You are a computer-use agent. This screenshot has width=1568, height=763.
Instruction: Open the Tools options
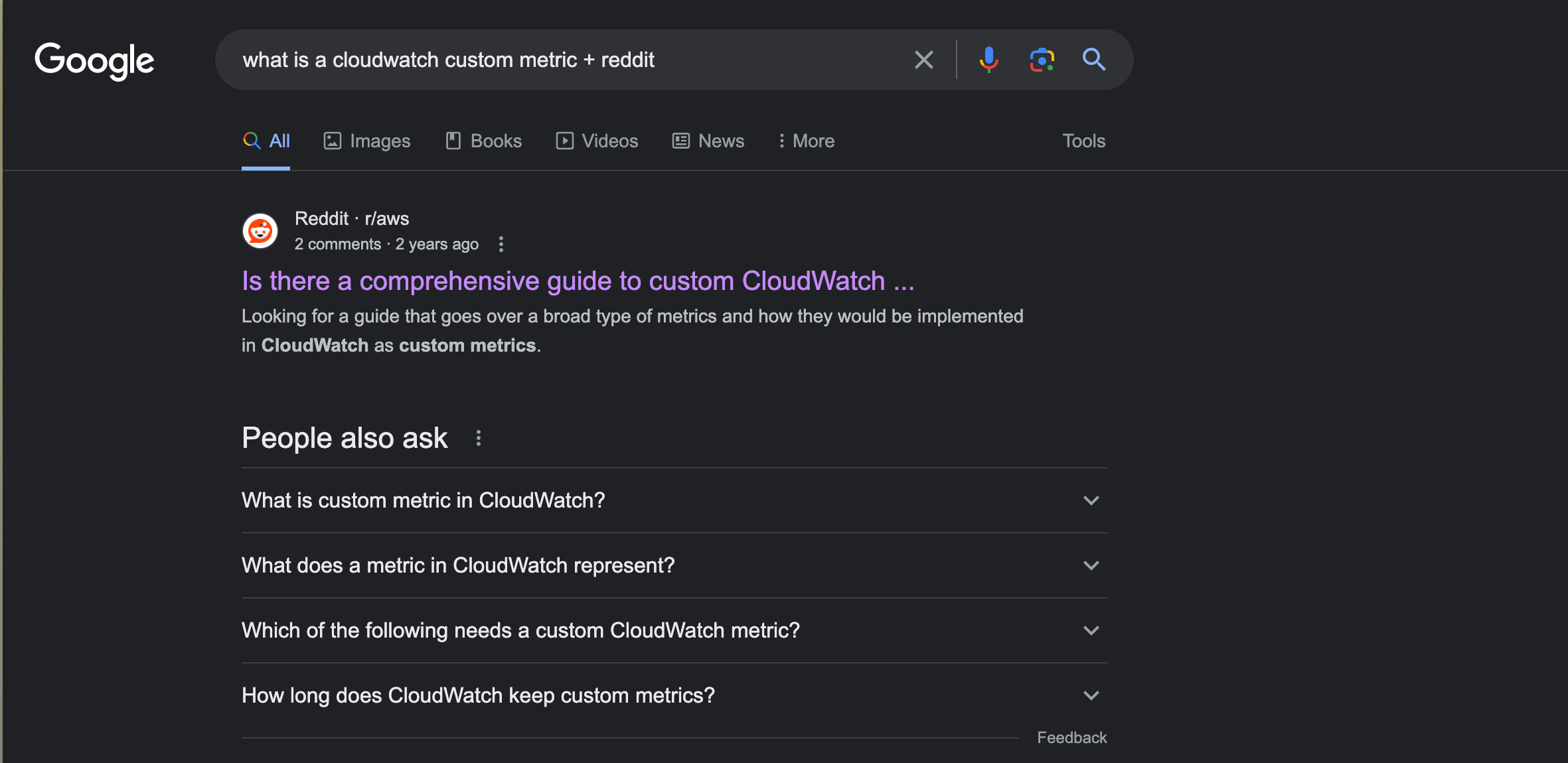click(x=1083, y=141)
